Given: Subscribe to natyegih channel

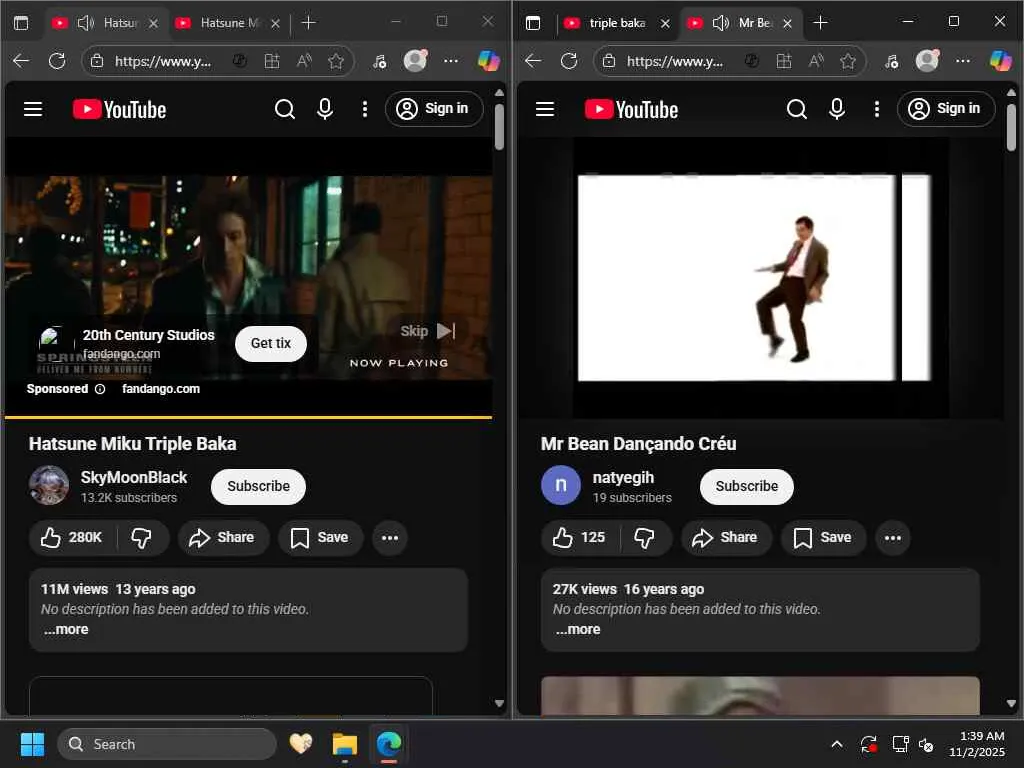Looking at the screenshot, I should pos(746,487).
